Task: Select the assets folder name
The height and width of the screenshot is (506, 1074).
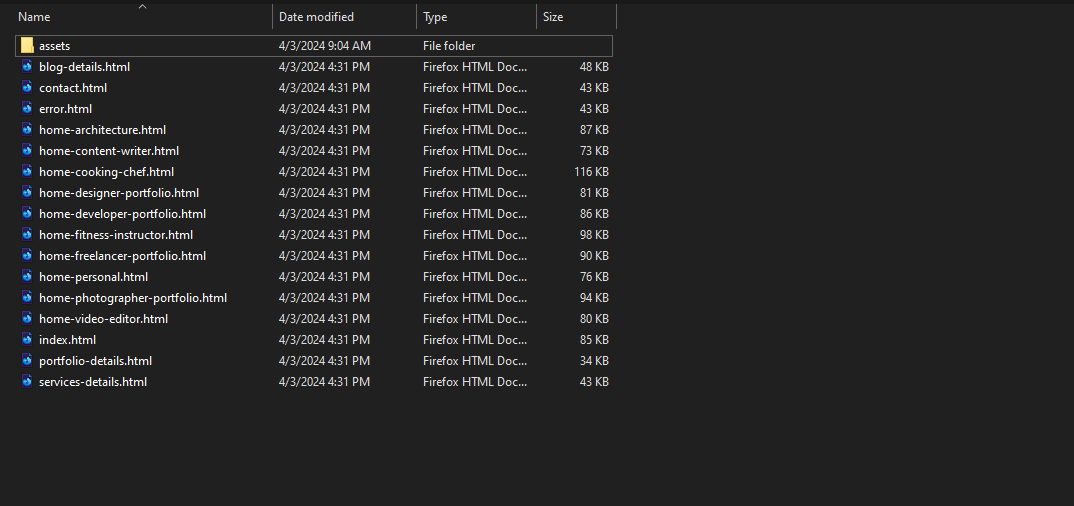Action: [55, 46]
